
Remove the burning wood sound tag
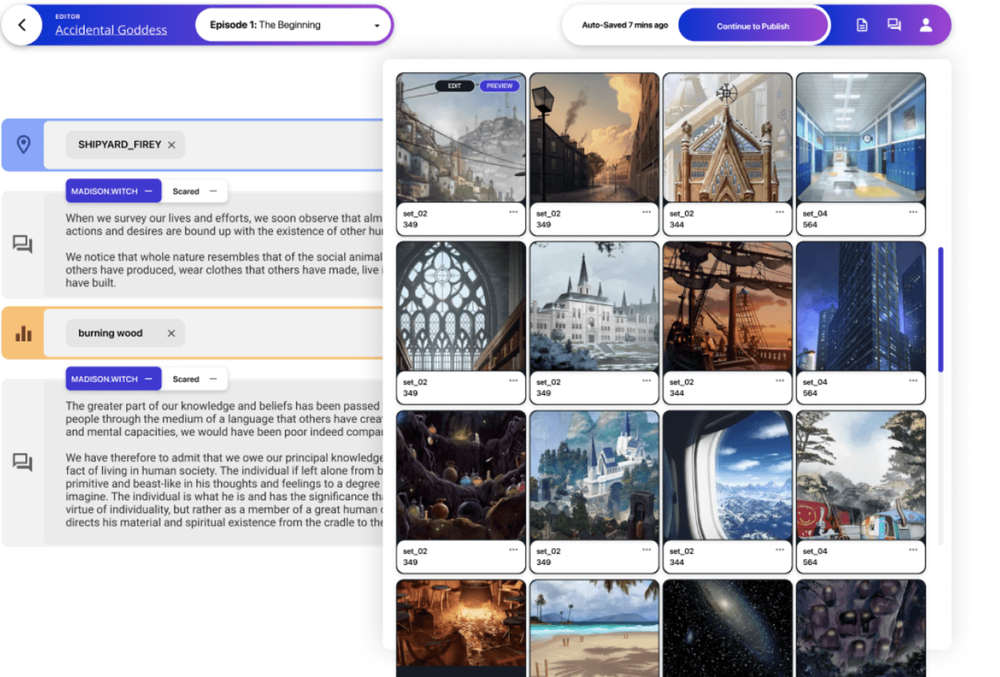(x=171, y=333)
